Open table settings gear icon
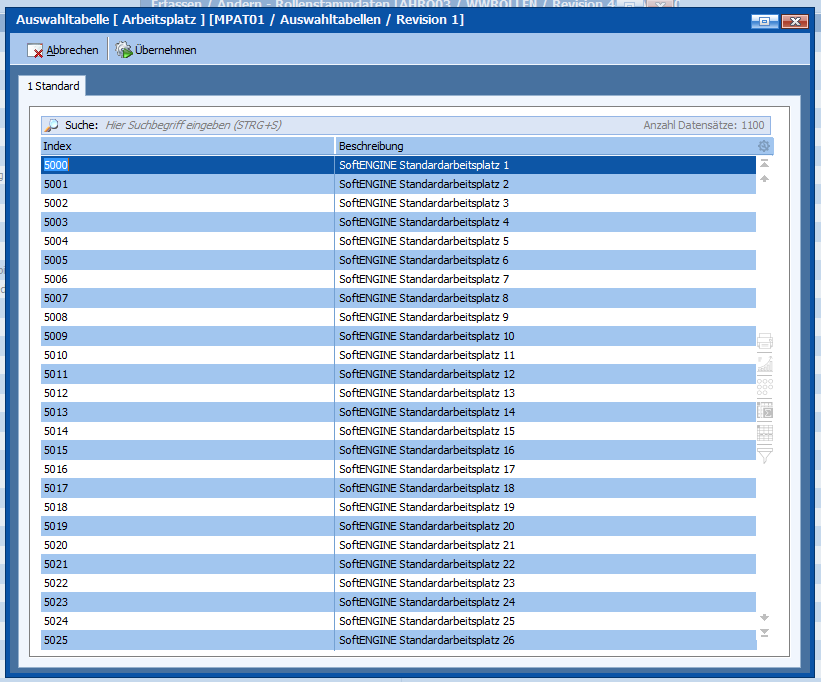Image resolution: width=821 pixels, height=682 pixels. click(764, 146)
